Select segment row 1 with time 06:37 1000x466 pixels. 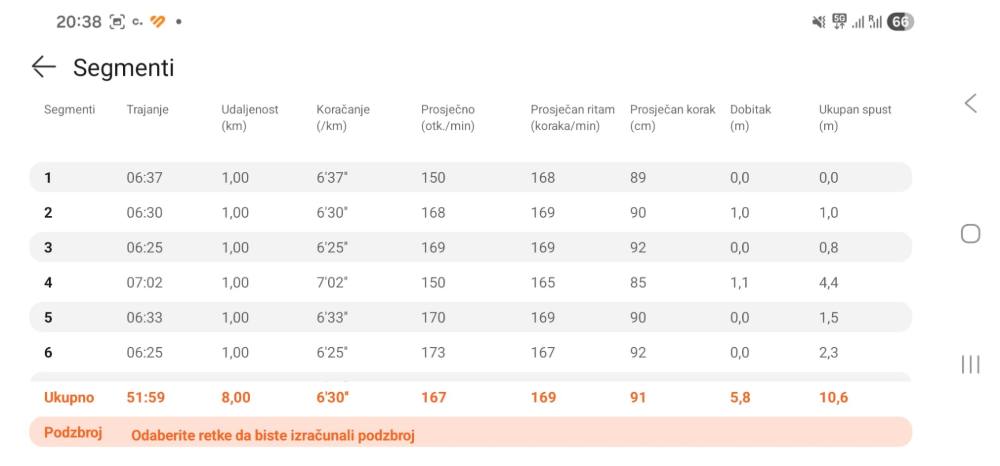click(471, 177)
